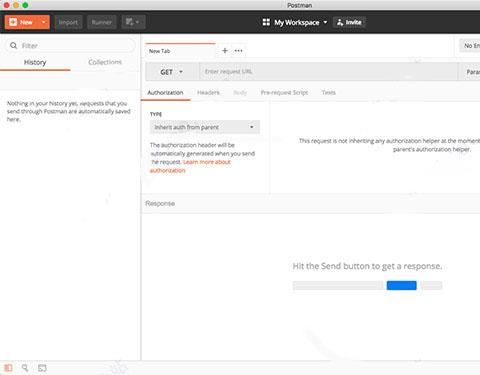Click the Filter search magnifier icon
480x375 pixels.
tap(13, 46)
